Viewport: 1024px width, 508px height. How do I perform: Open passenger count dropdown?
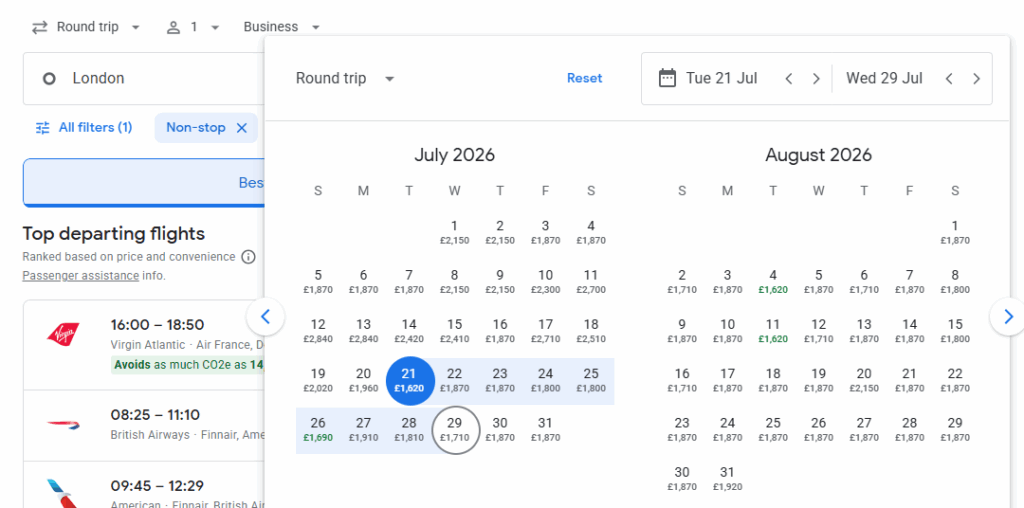(193, 27)
